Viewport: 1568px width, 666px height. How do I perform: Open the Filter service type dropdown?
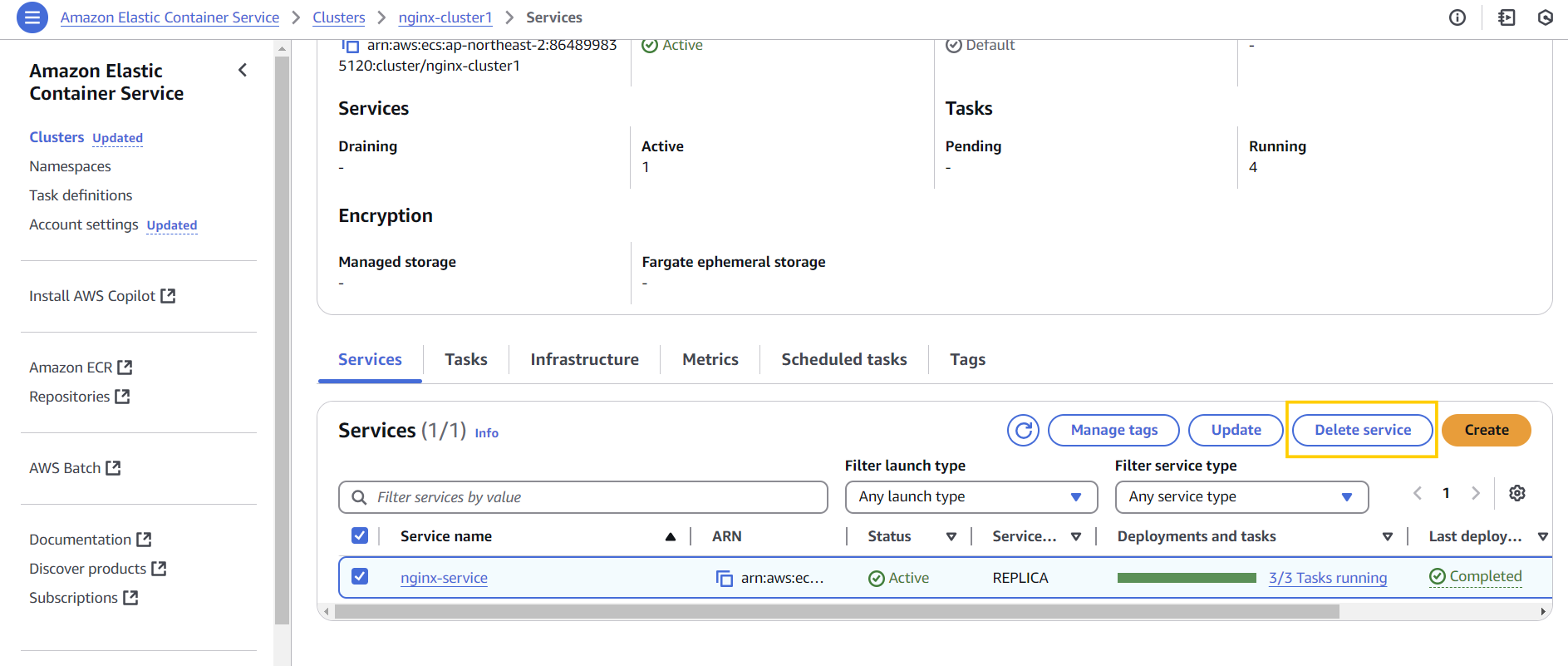click(1241, 497)
